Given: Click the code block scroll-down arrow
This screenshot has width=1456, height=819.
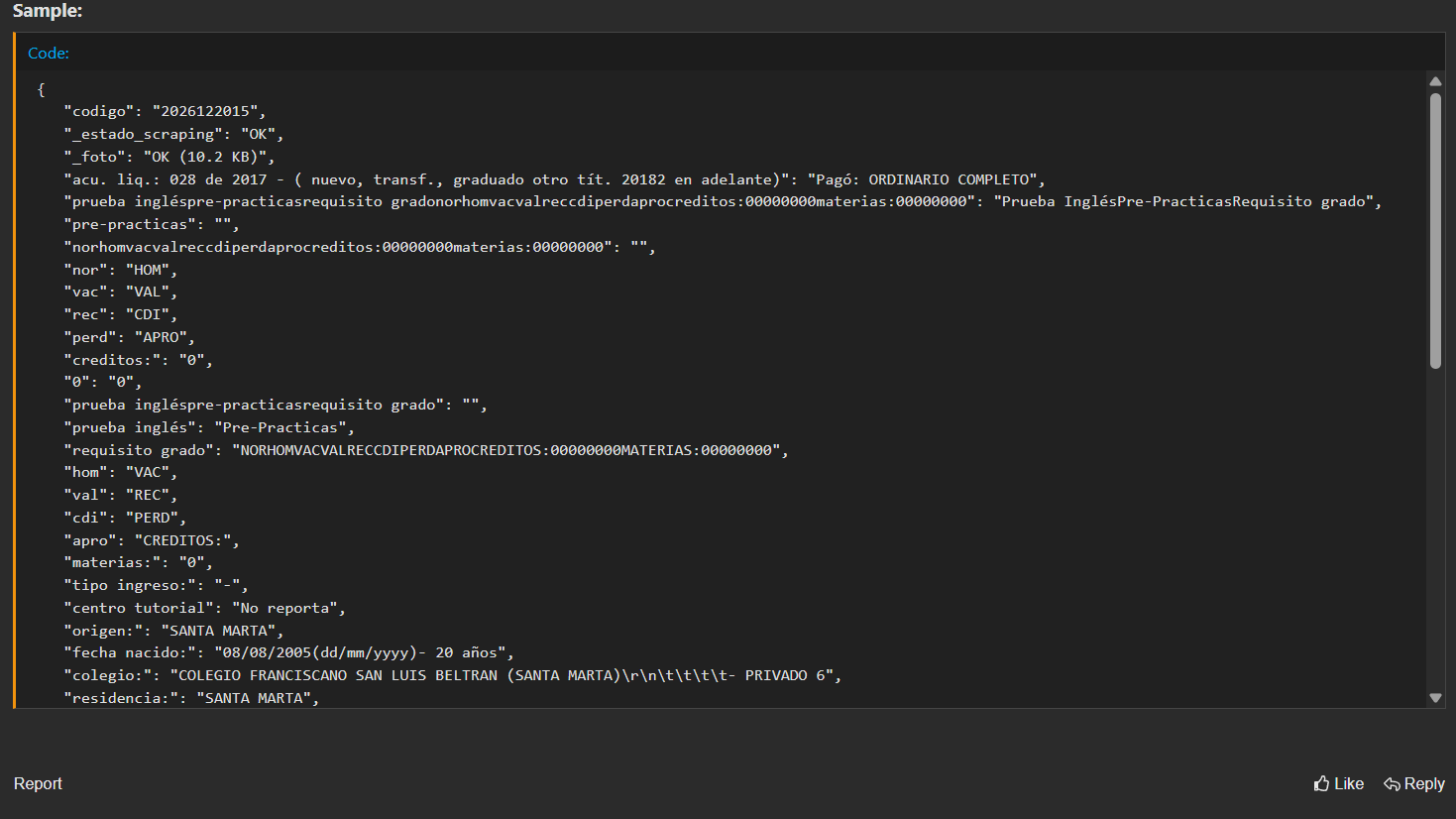Looking at the screenshot, I should pos(1435,698).
